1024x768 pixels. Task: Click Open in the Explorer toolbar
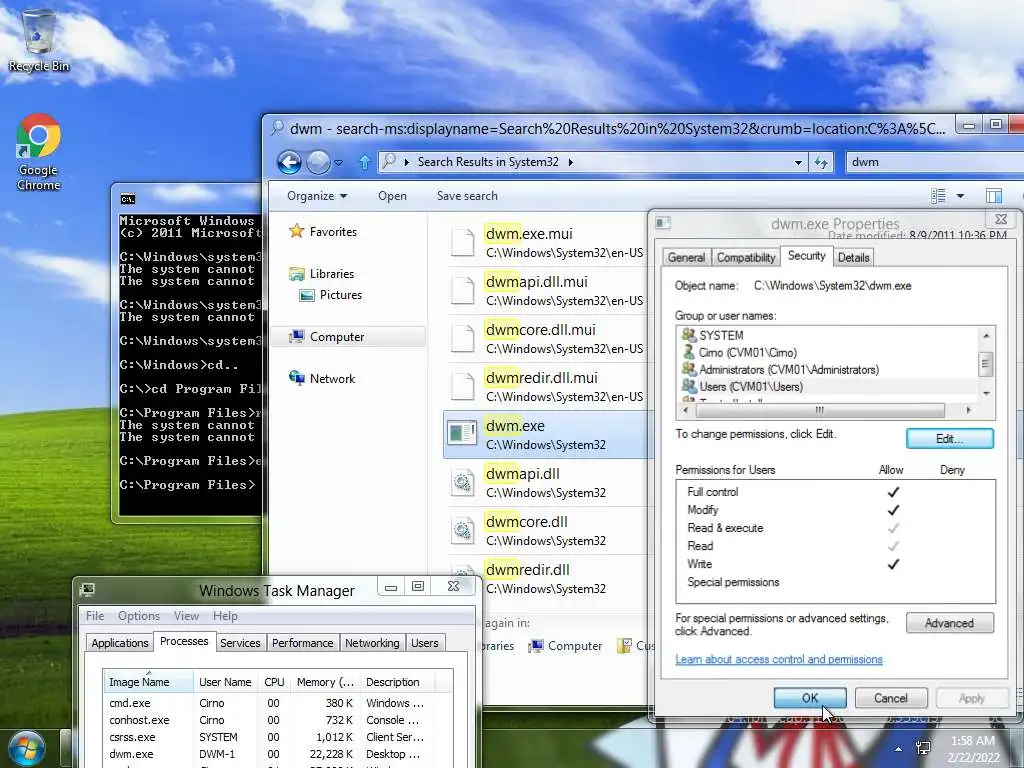(x=392, y=196)
